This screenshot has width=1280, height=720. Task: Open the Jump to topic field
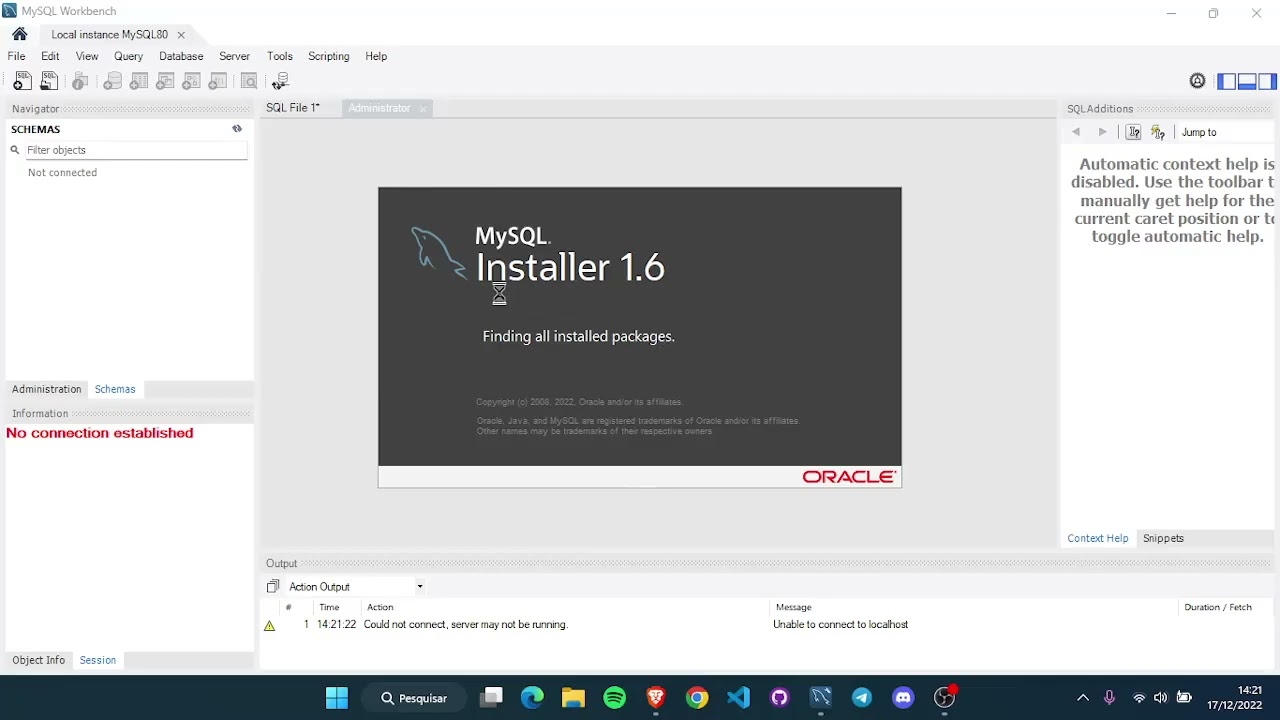pos(1225,132)
